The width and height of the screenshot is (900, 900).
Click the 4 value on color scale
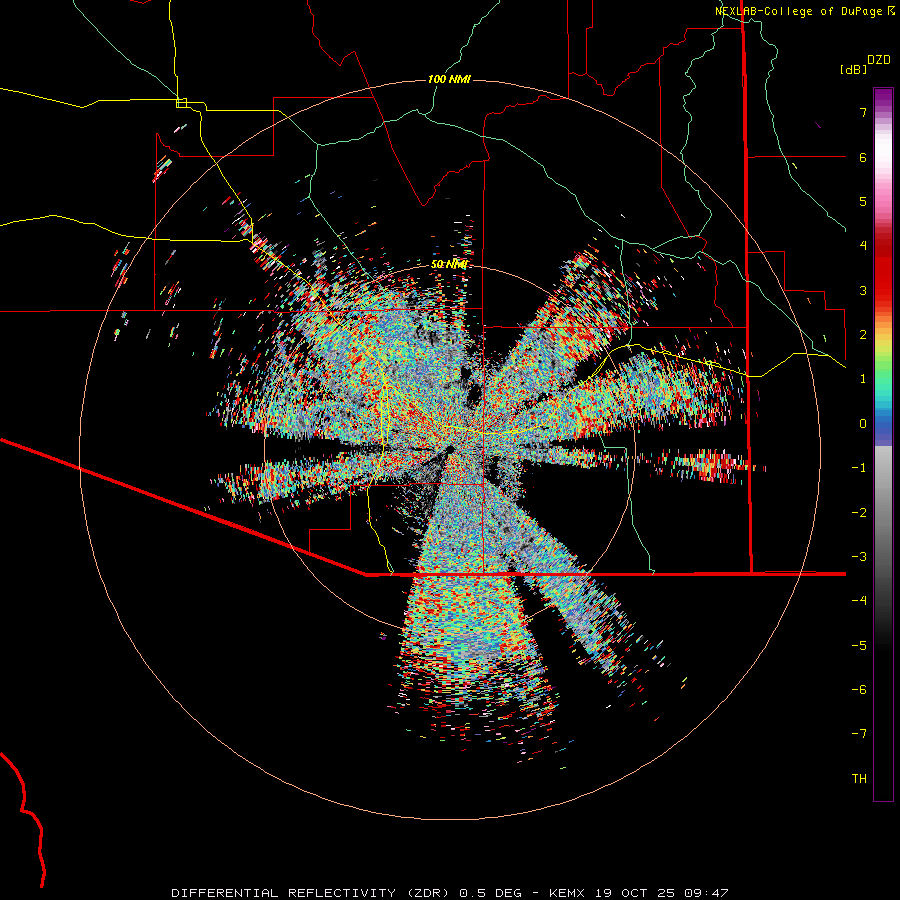tap(863, 246)
